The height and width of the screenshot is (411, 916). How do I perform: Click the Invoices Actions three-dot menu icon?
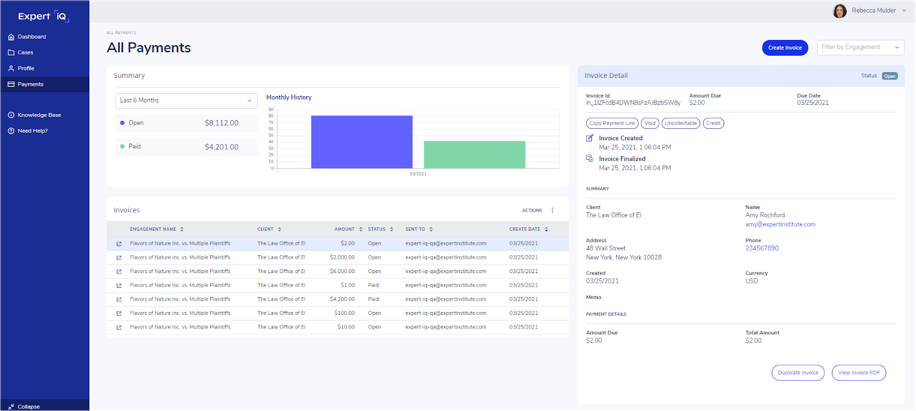pyautogui.click(x=552, y=211)
